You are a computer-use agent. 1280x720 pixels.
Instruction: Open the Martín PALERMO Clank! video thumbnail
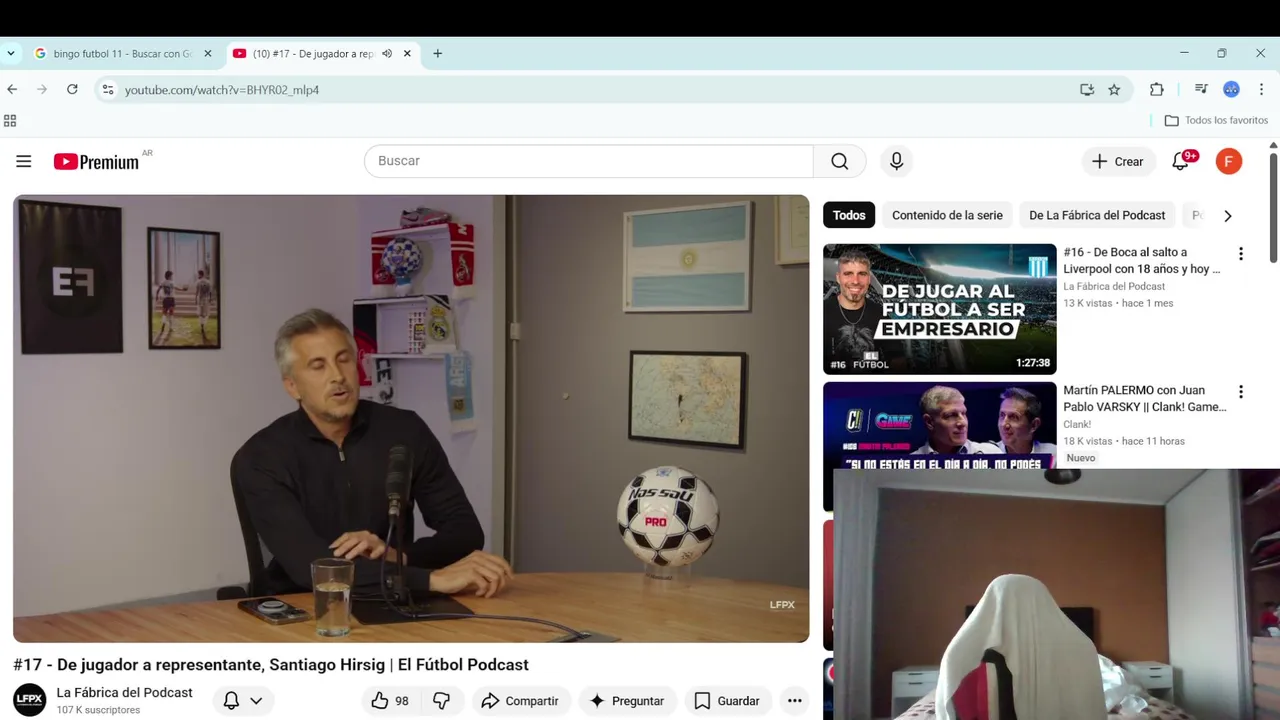(939, 425)
